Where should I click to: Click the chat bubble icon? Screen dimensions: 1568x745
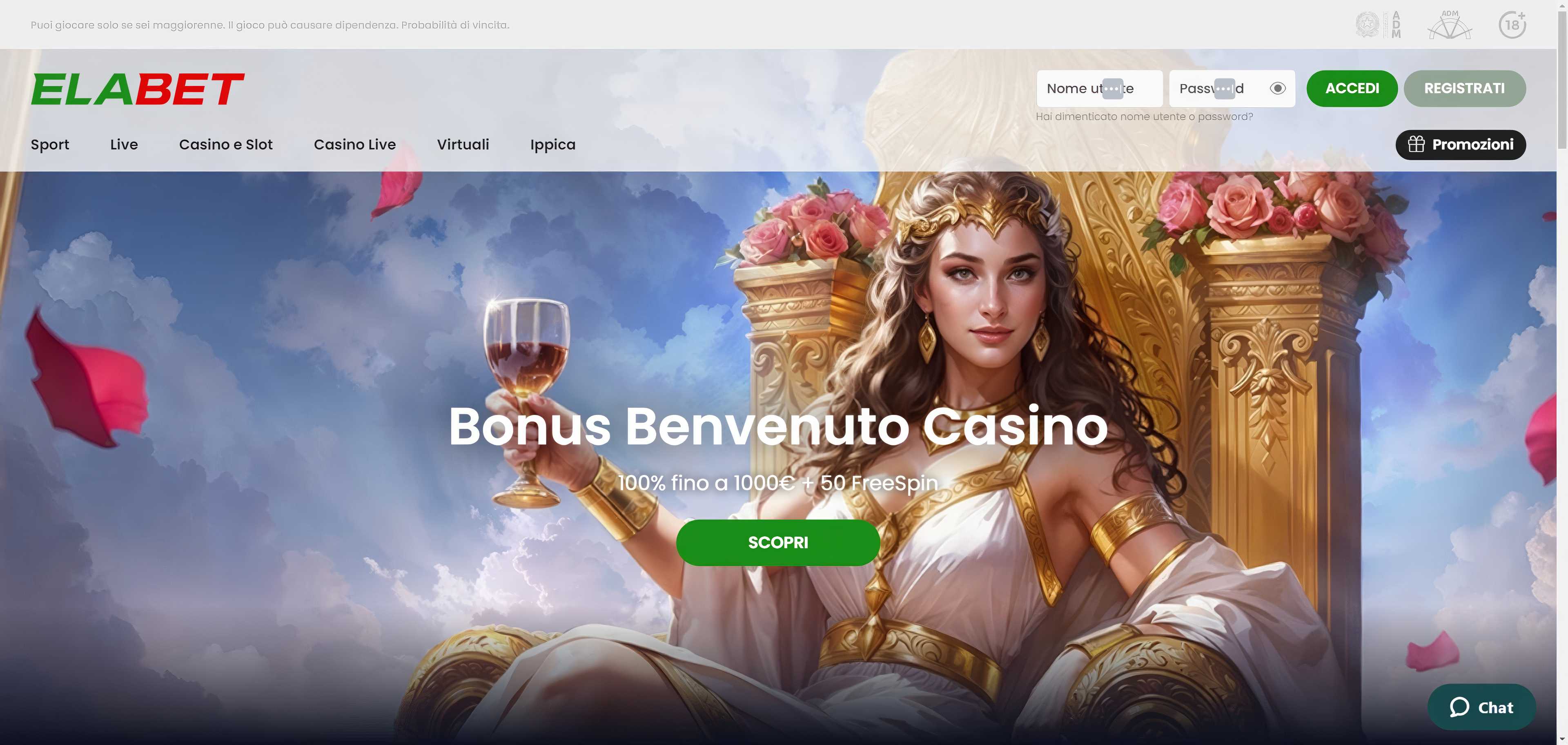coord(1460,707)
